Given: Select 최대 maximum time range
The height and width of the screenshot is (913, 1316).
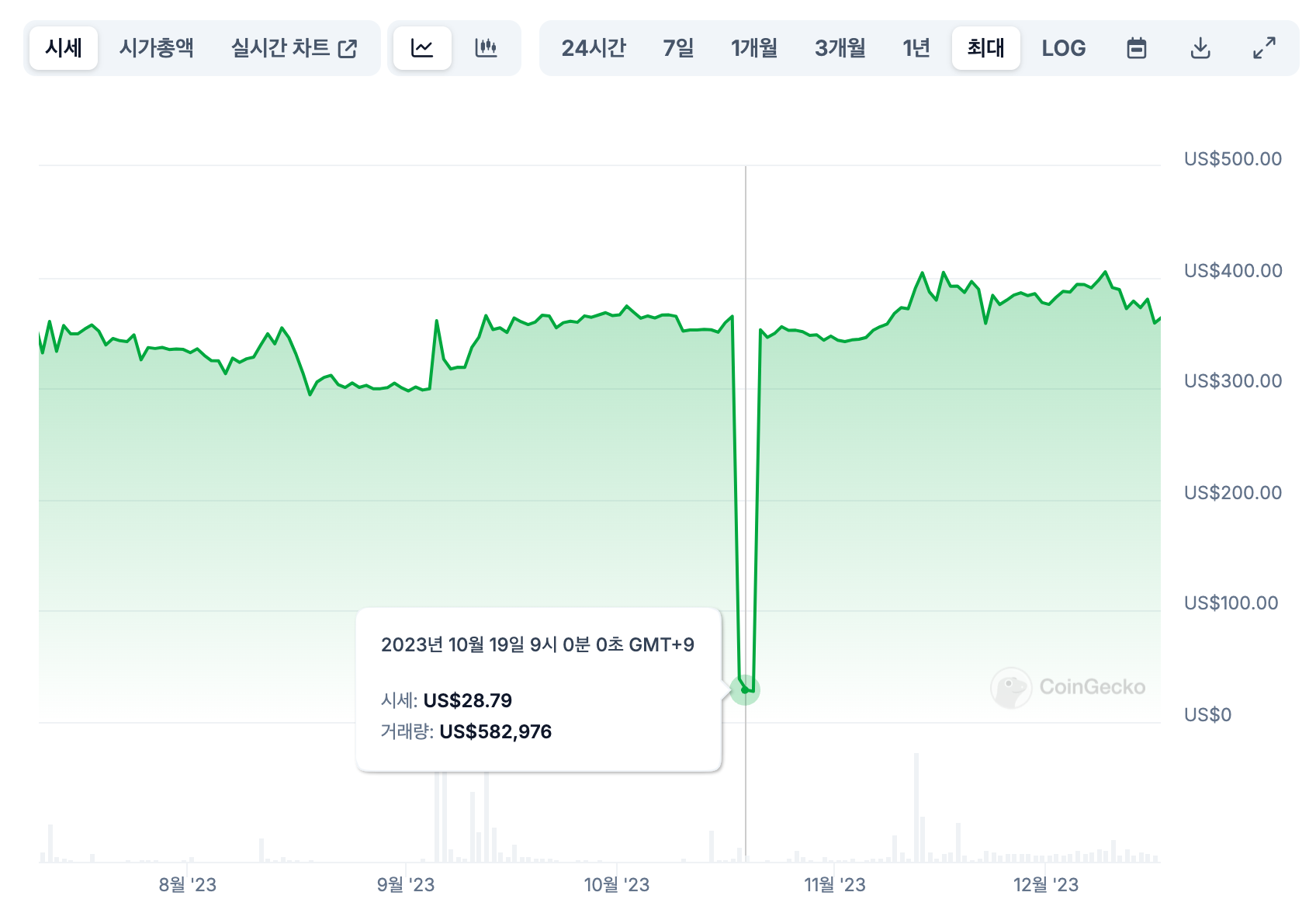Looking at the screenshot, I should tap(986, 48).
